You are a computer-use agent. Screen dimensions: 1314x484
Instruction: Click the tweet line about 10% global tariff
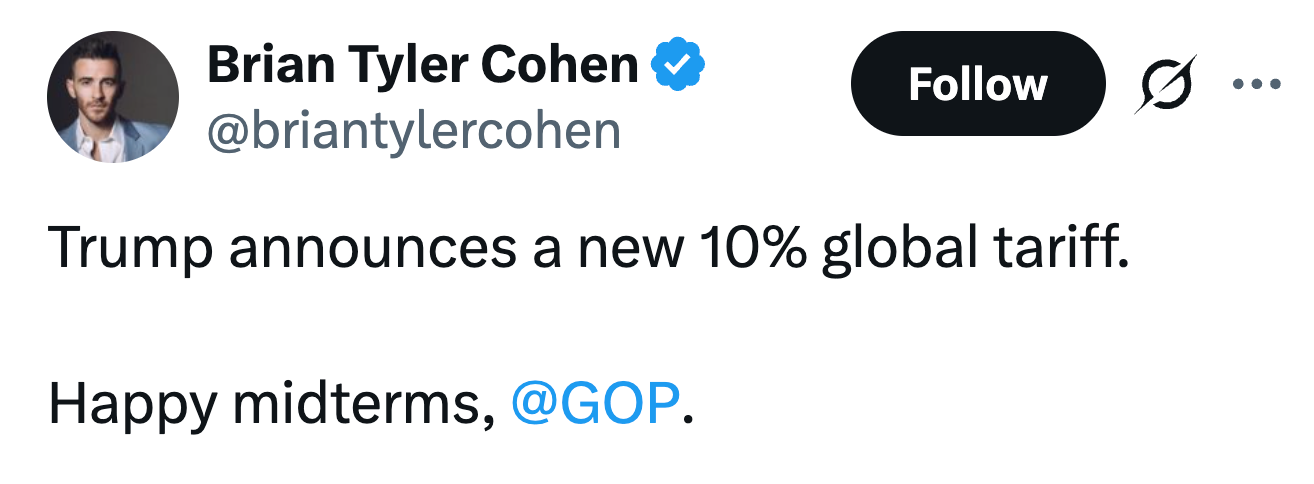(588, 247)
